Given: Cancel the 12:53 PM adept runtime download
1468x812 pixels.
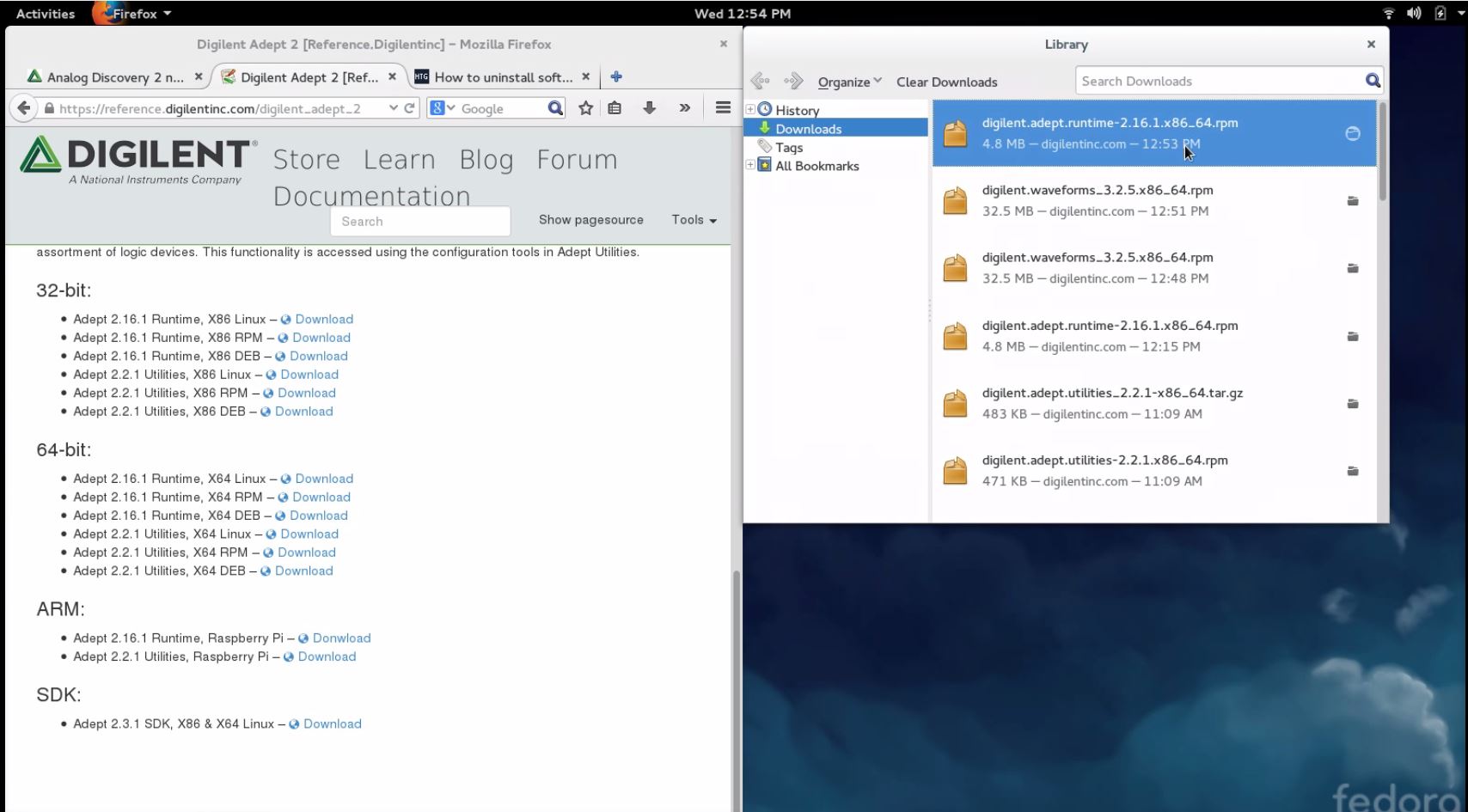Looking at the screenshot, I should 1352,133.
